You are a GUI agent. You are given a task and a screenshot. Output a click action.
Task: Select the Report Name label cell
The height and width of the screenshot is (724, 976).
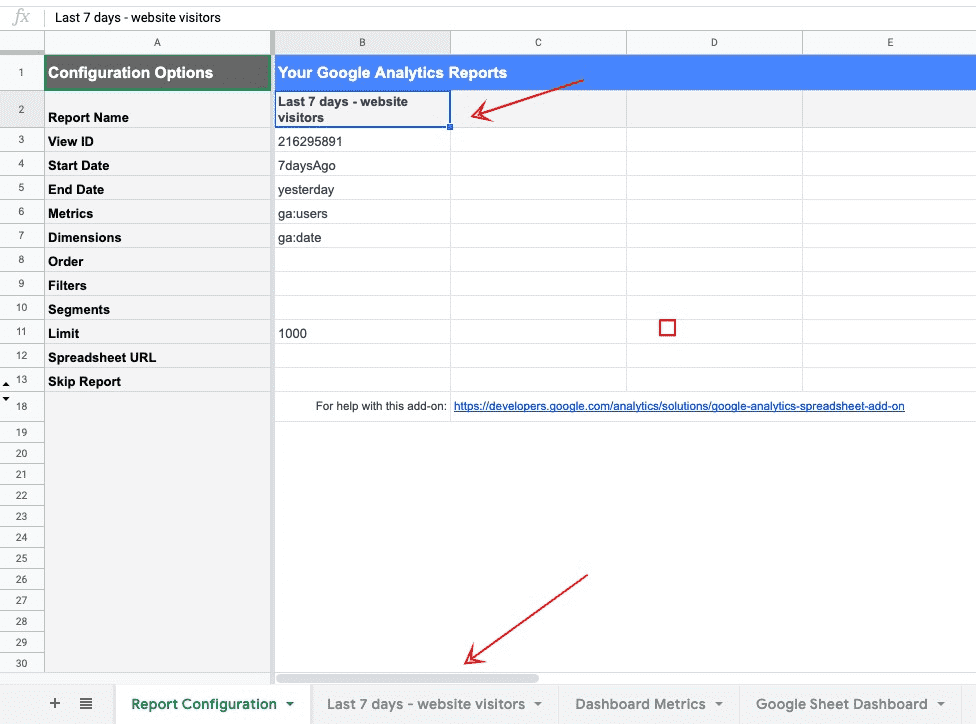pos(157,110)
